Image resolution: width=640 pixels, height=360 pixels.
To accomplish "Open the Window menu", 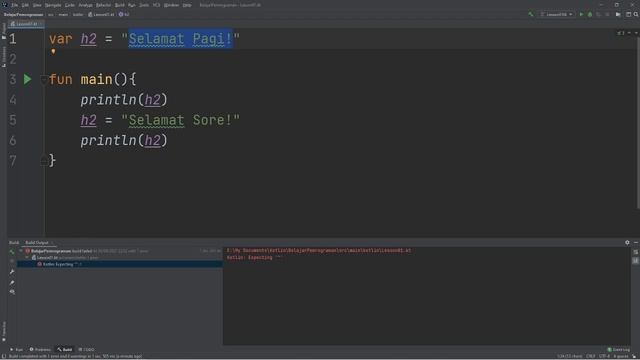I will (x=171, y=5).
